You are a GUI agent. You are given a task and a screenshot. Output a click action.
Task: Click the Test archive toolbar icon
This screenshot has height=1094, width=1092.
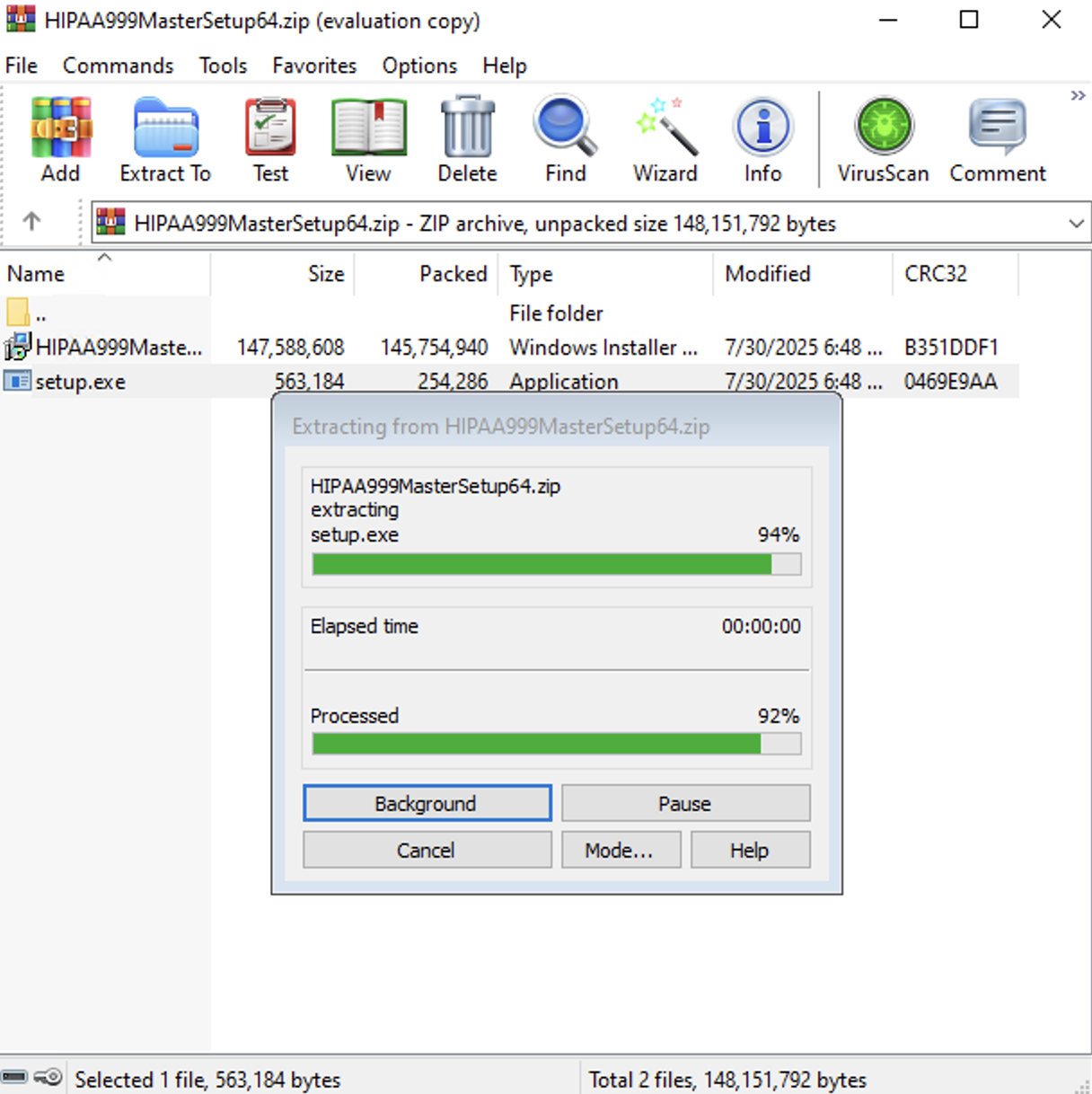(270, 128)
